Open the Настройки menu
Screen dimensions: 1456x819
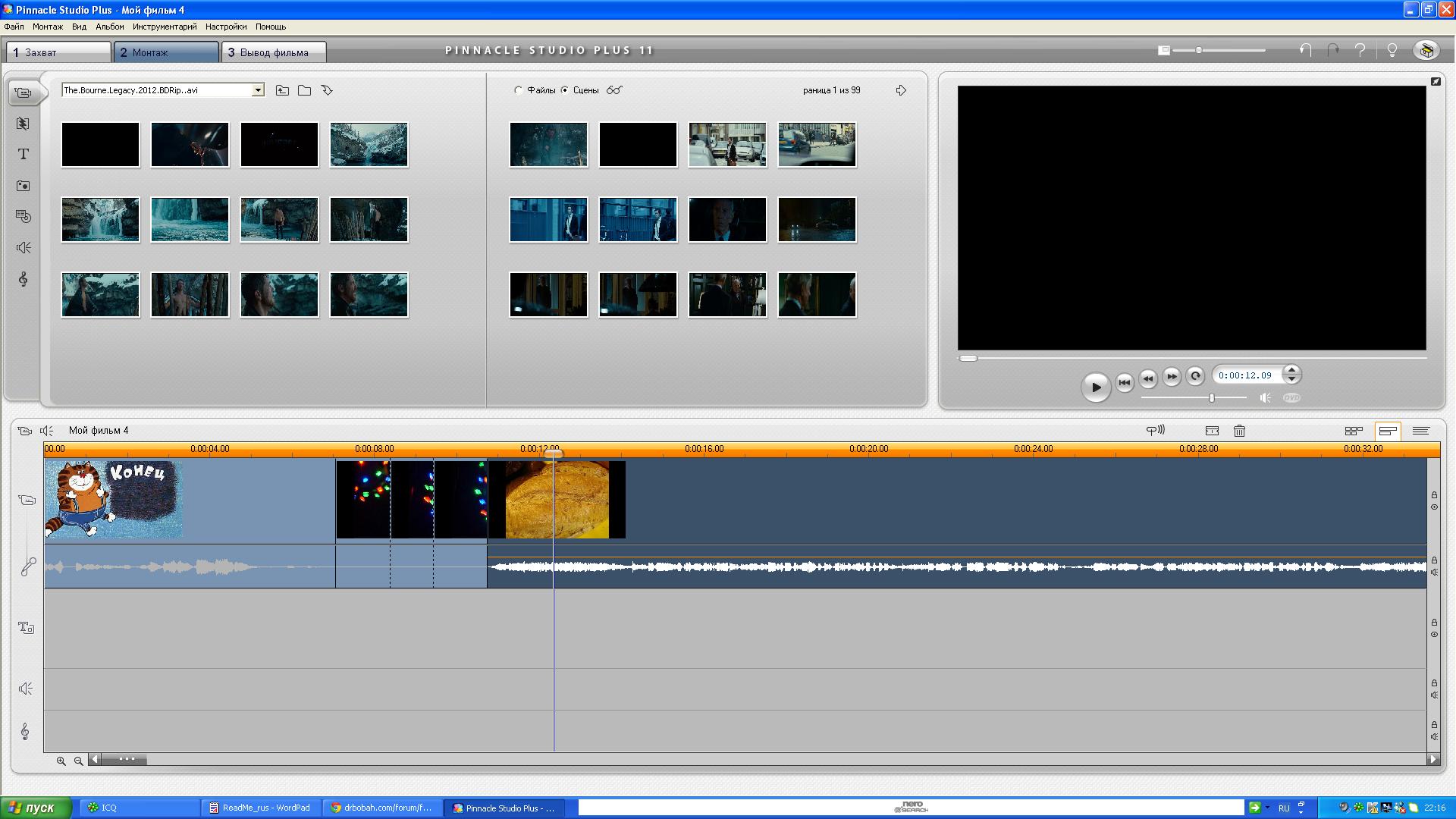[226, 27]
